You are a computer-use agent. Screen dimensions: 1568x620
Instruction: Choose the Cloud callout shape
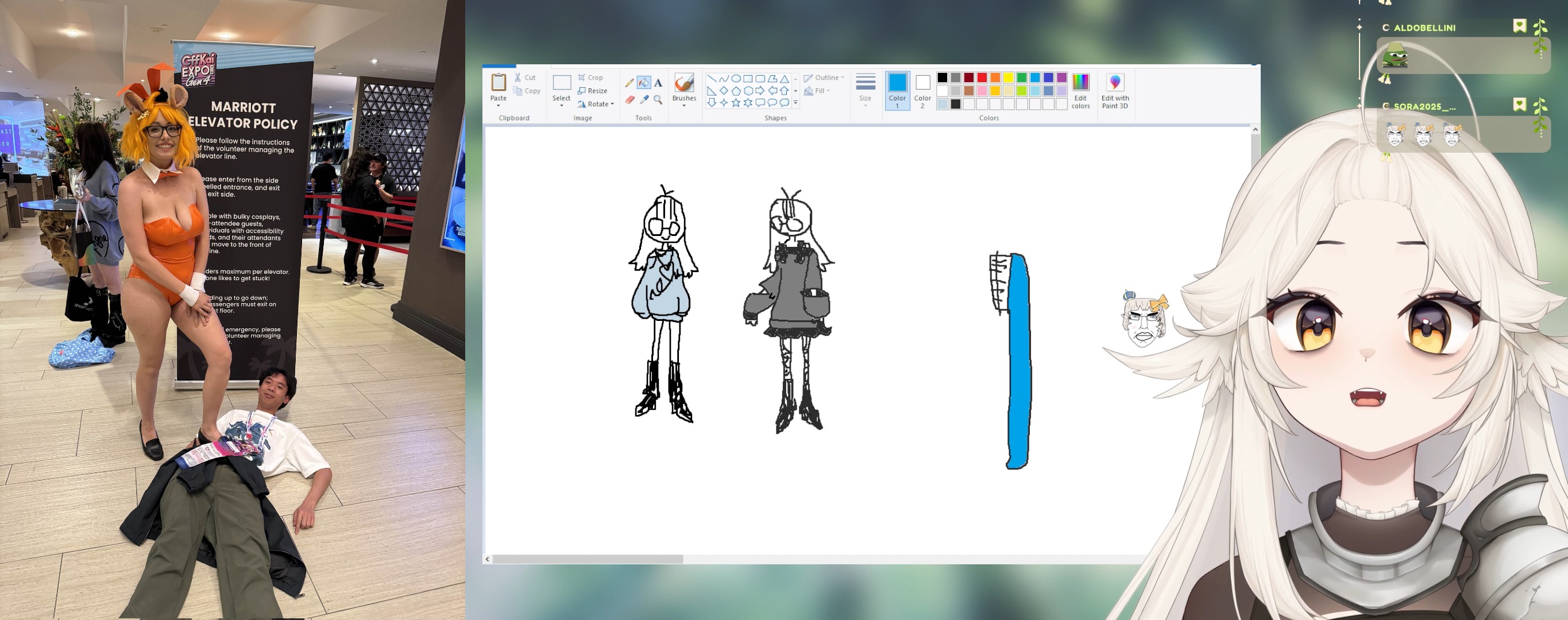(784, 103)
